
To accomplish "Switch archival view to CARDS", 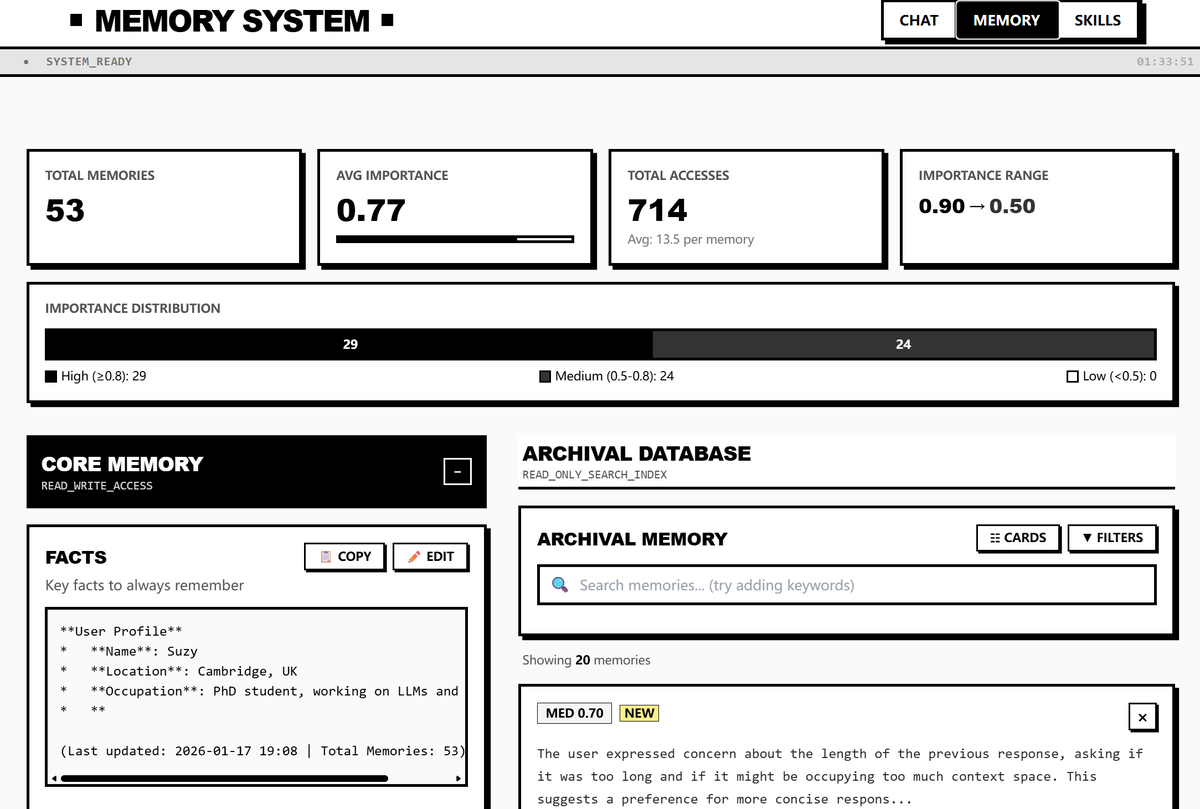I will (1018, 538).
